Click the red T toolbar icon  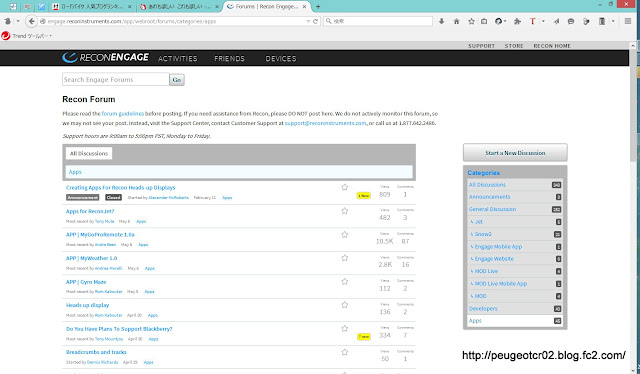click(x=532, y=21)
